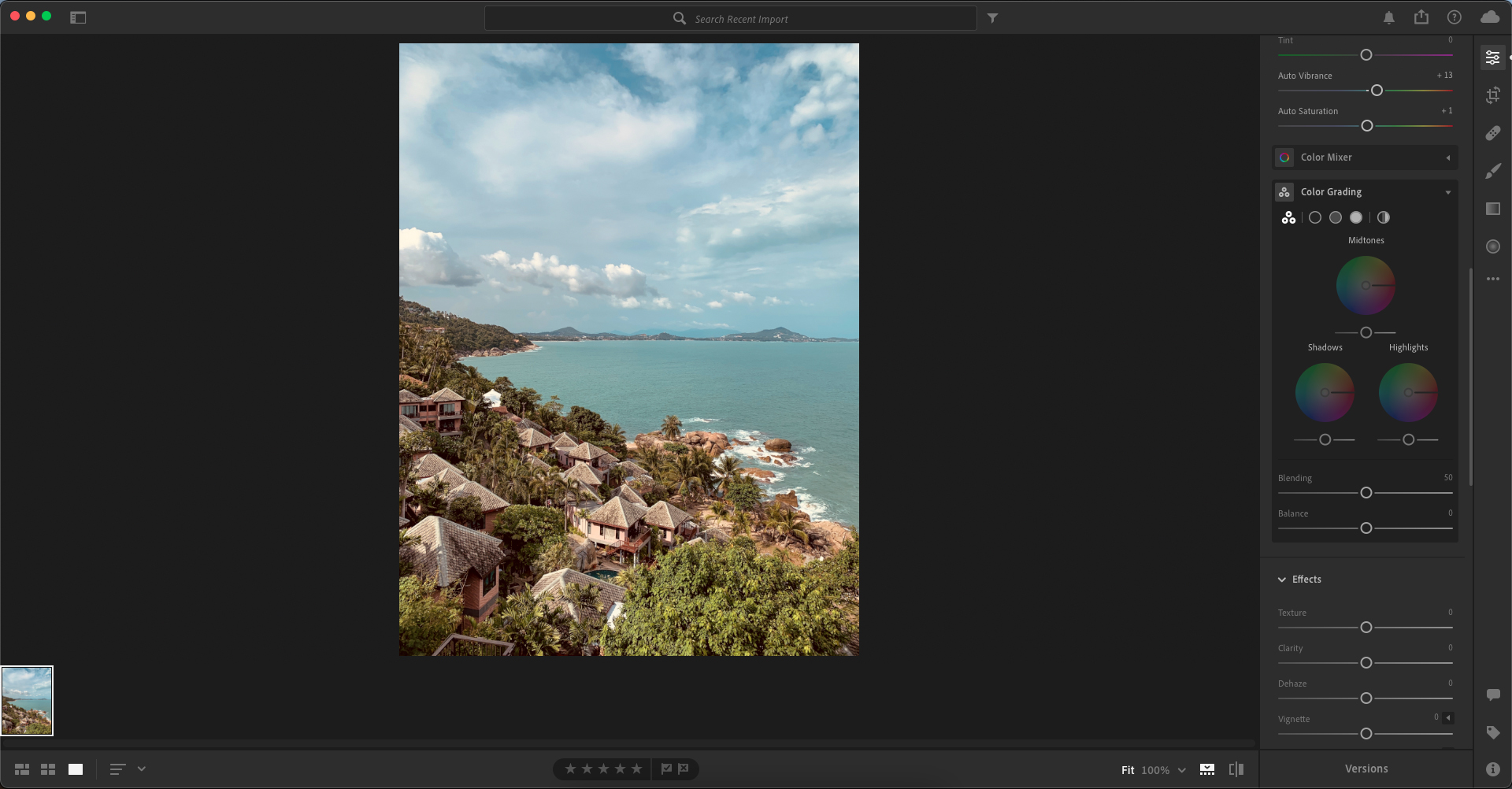The image size is (1512, 789).
Task: Select the Healing Brush tool
Action: coord(1492,133)
